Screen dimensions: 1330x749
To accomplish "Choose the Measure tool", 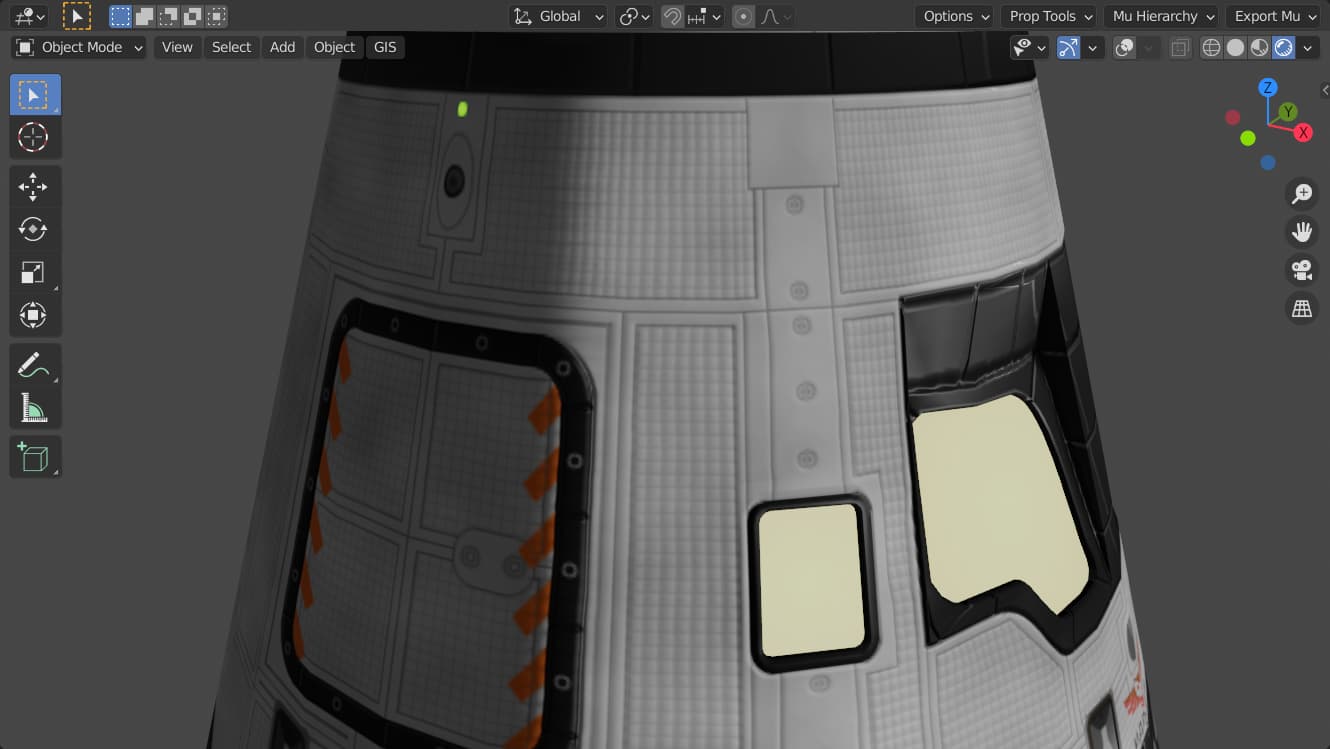I will [x=35, y=407].
